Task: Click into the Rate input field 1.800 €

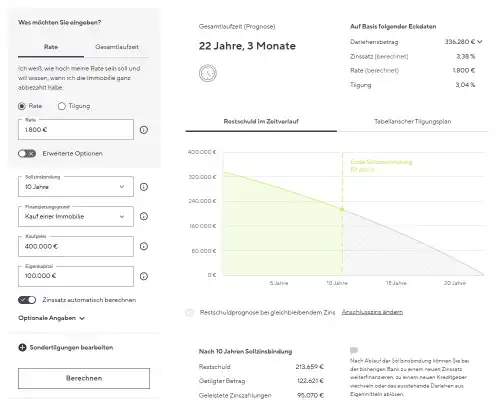Action: 76,130
